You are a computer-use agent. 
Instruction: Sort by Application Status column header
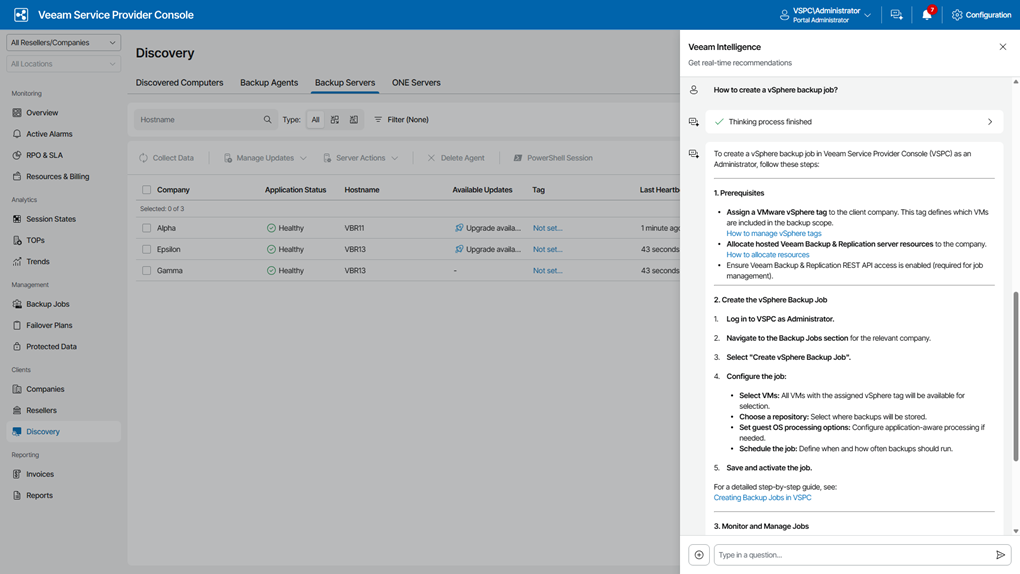(295, 190)
